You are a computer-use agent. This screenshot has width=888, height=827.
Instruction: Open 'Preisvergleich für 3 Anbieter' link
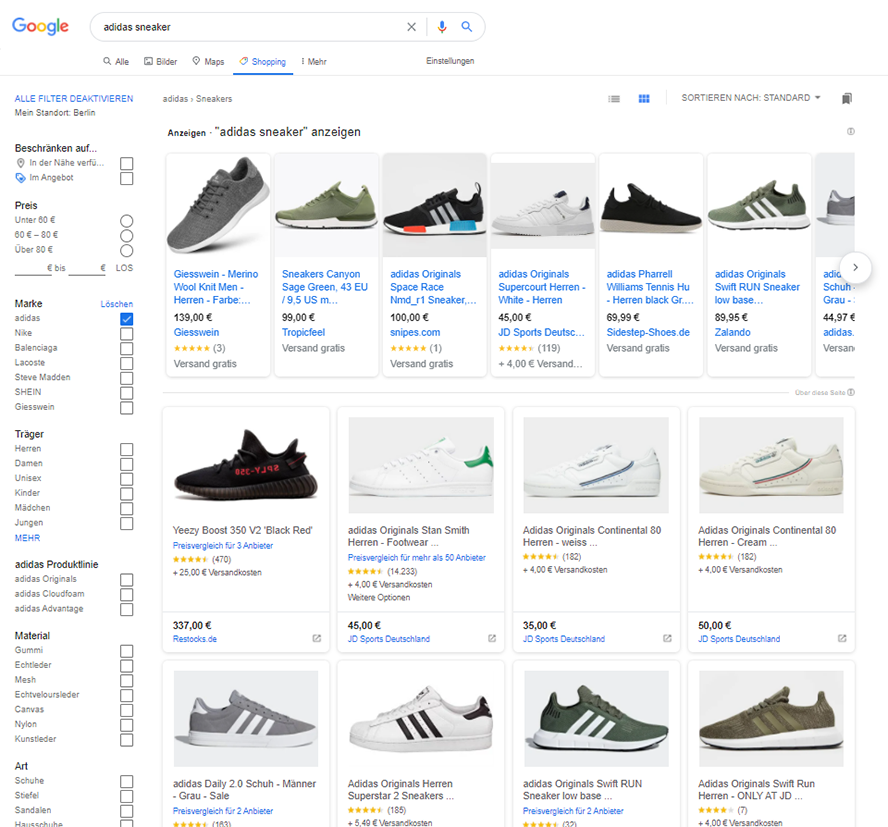(223, 545)
